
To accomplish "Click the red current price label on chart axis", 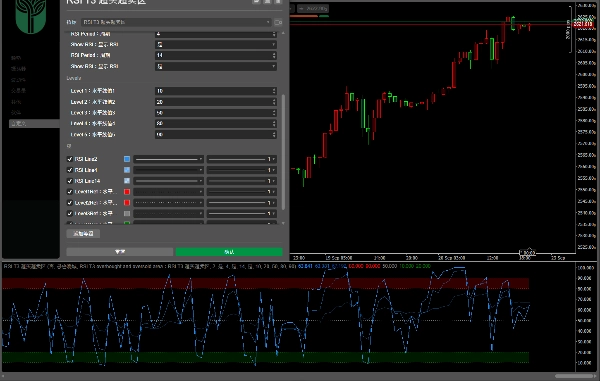I will point(582,25).
